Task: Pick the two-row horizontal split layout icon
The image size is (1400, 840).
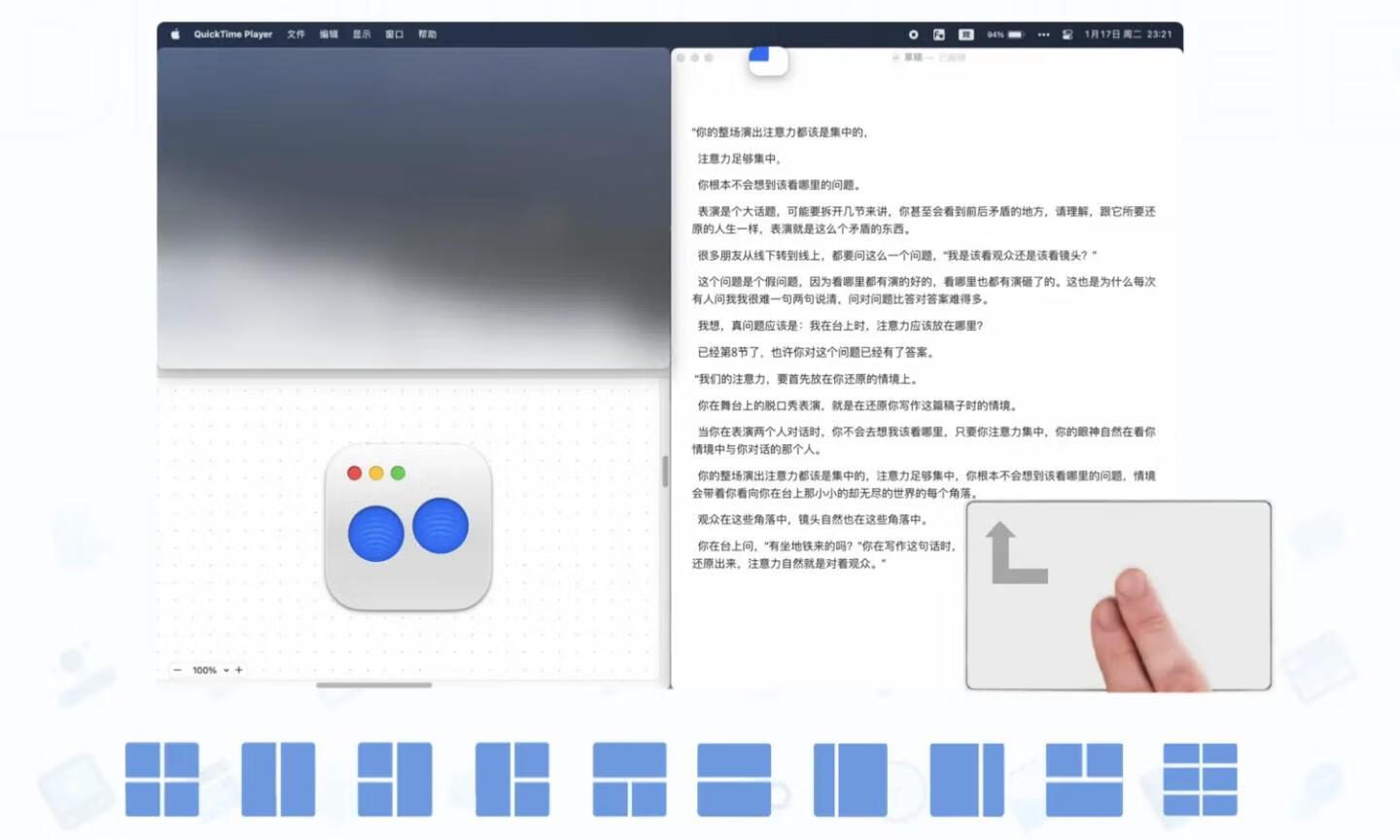Action: [x=734, y=779]
